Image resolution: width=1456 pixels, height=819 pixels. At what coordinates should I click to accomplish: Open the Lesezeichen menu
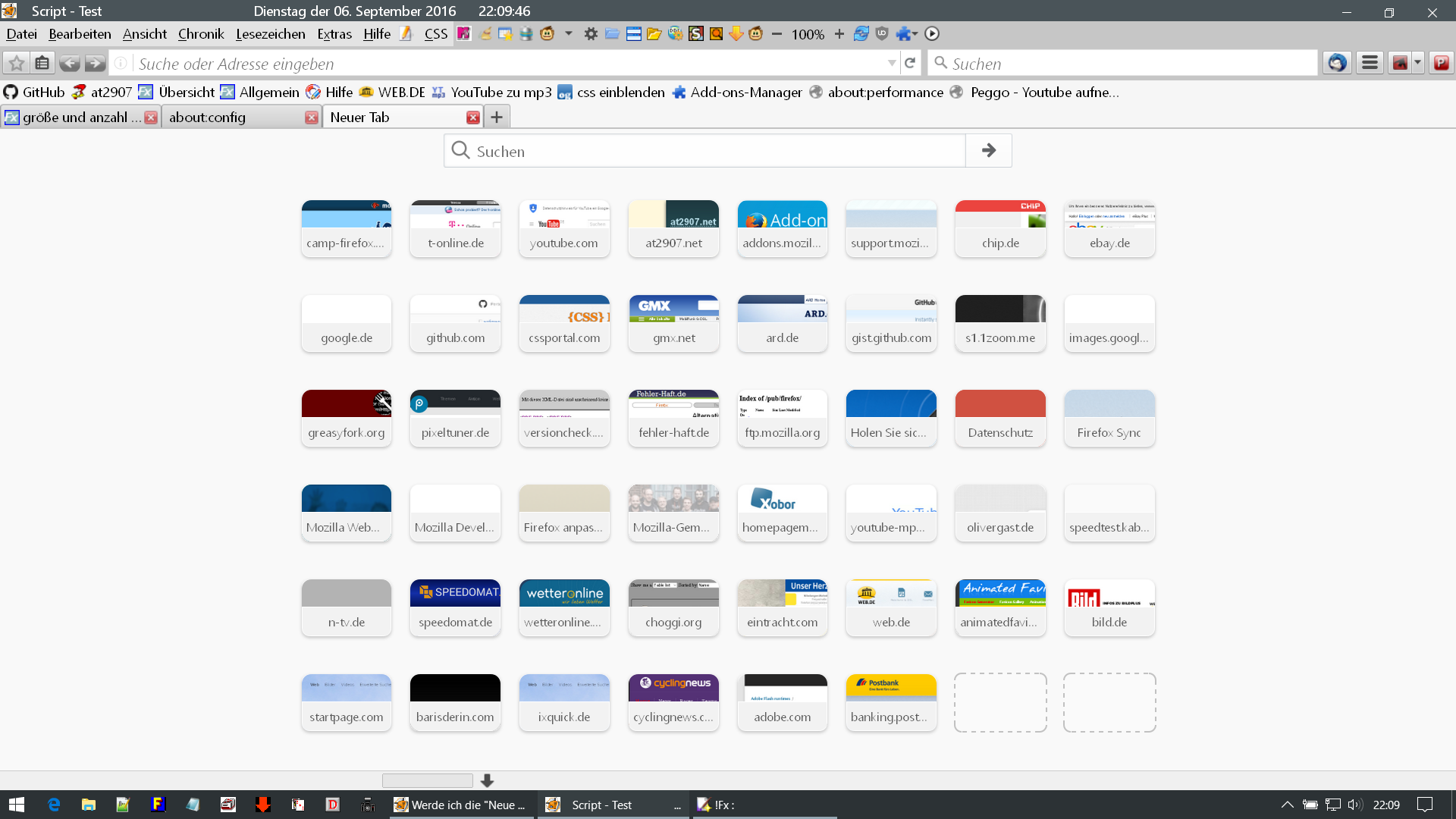270,34
